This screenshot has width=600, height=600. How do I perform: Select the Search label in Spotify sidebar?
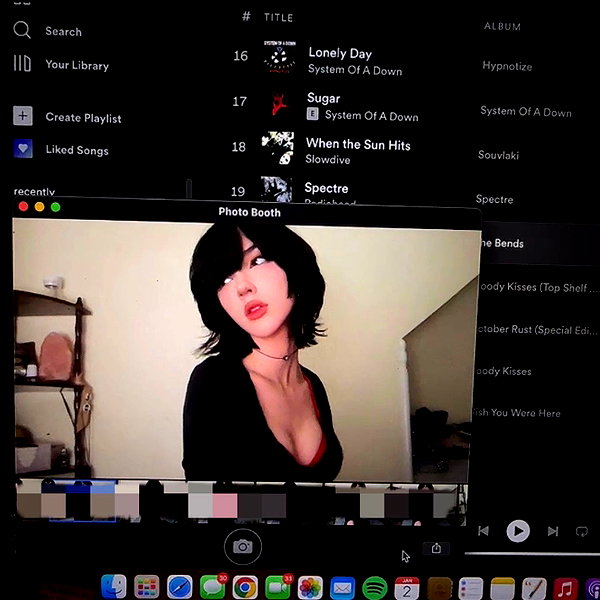64,31
